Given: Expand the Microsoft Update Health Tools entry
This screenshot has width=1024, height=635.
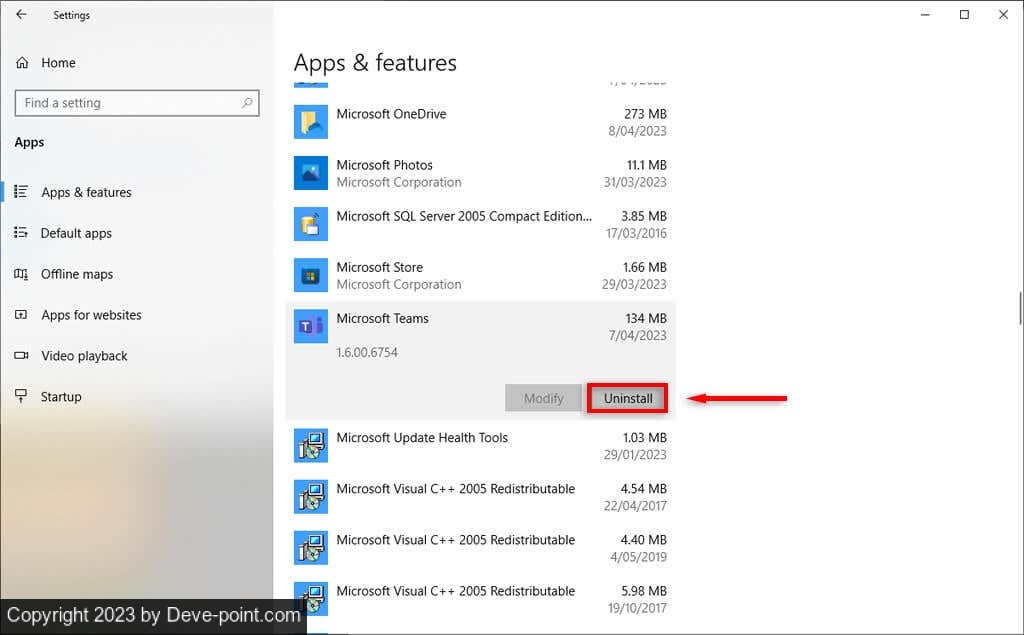Looking at the screenshot, I should click(480, 446).
